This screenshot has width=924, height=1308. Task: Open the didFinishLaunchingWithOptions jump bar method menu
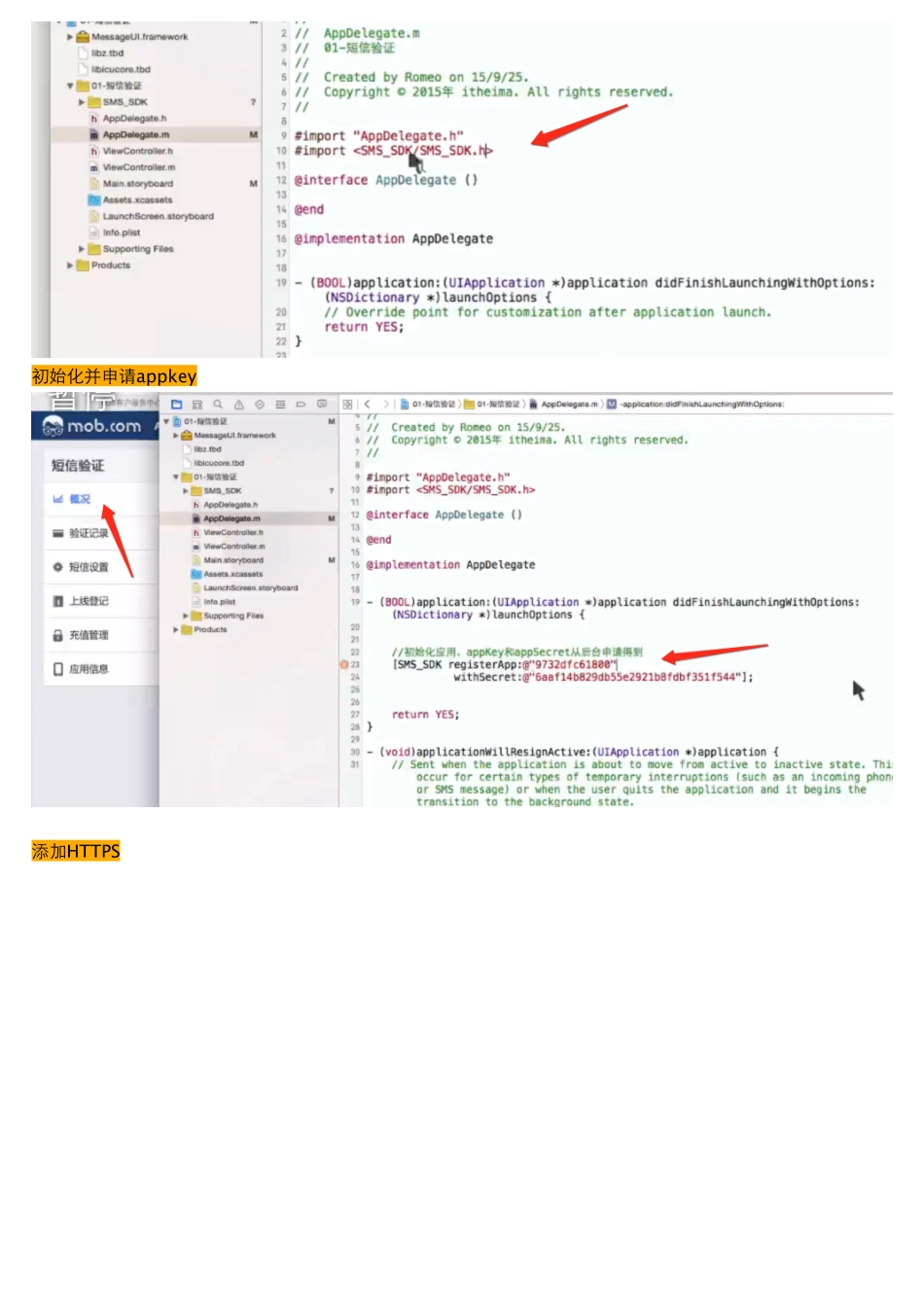pyautogui.click(x=700, y=405)
